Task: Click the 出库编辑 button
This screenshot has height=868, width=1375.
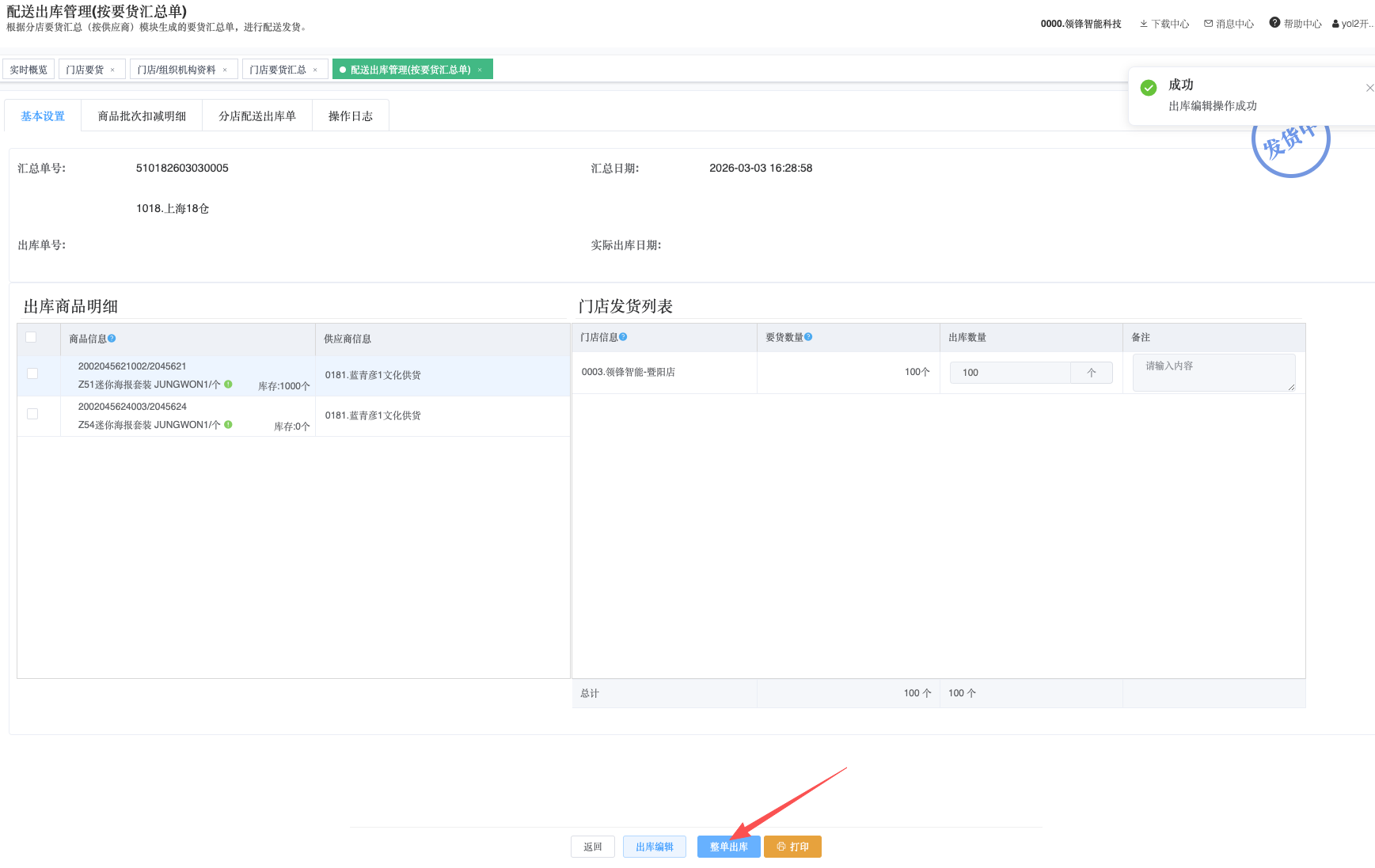Action: click(x=654, y=847)
